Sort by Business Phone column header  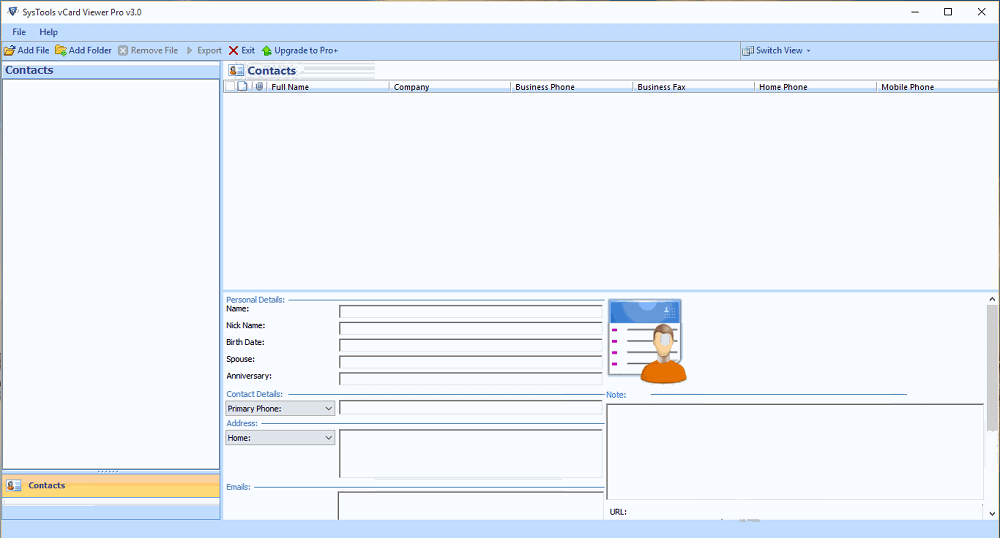pos(571,87)
